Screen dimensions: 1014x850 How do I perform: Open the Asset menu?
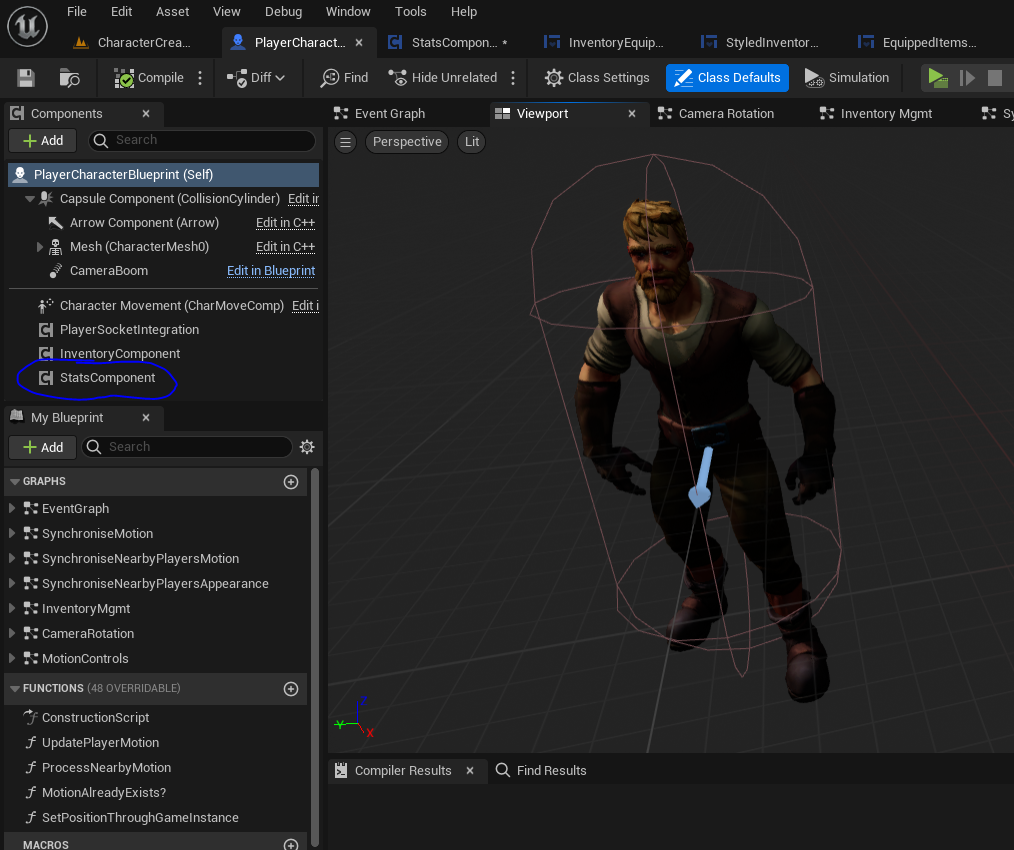click(172, 12)
